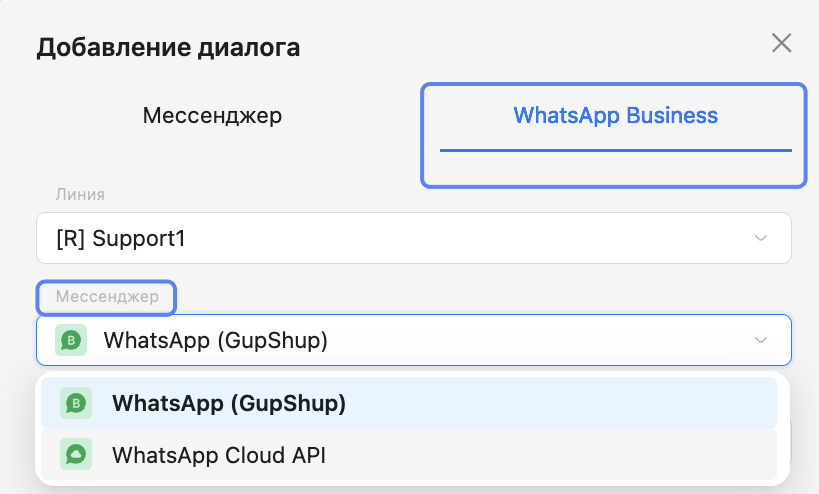Screen dimensions: 819x494
Task: Collapse the Мессенджер list using its chevron
Action: [x=761, y=340]
